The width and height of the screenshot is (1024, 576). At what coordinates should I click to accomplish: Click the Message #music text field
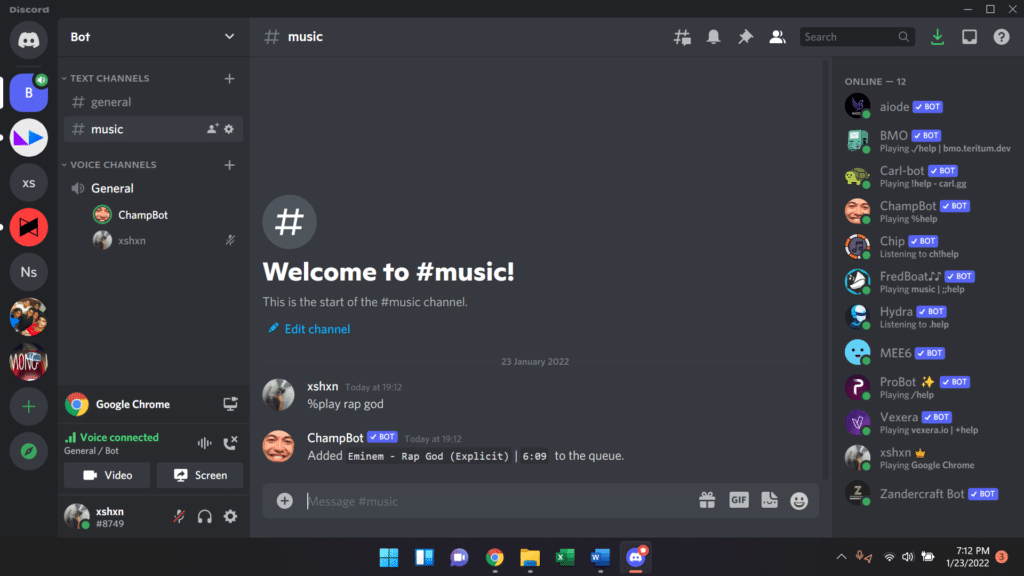tap(450, 500)
